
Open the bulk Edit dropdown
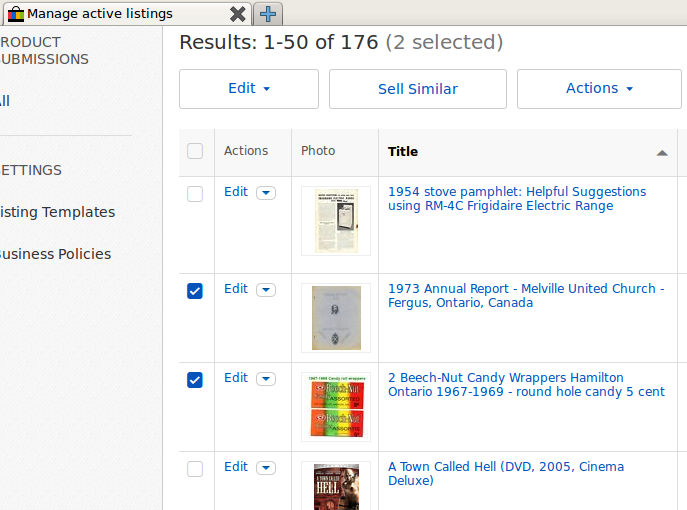[x=249, y=89]
